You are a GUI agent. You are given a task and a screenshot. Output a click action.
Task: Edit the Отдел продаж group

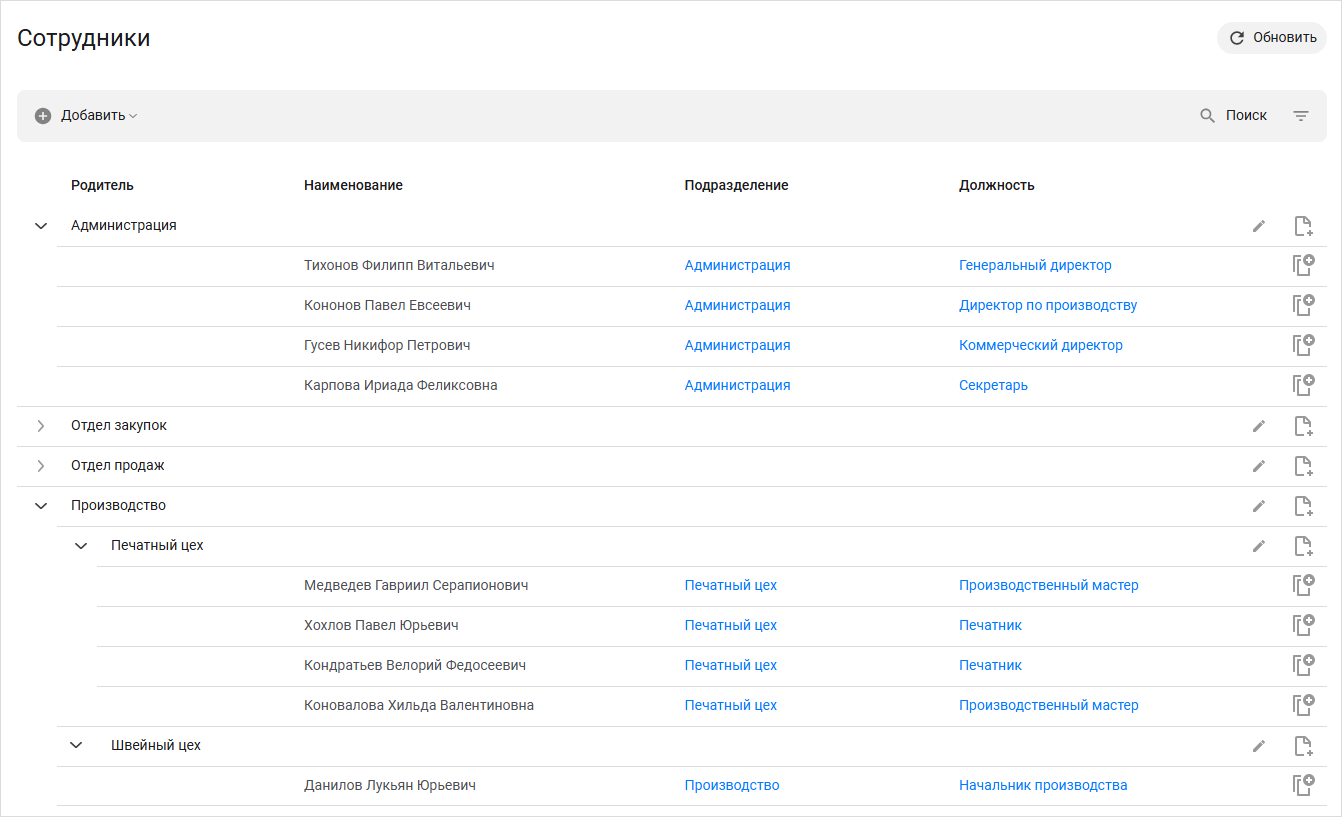click(1258, 466)
